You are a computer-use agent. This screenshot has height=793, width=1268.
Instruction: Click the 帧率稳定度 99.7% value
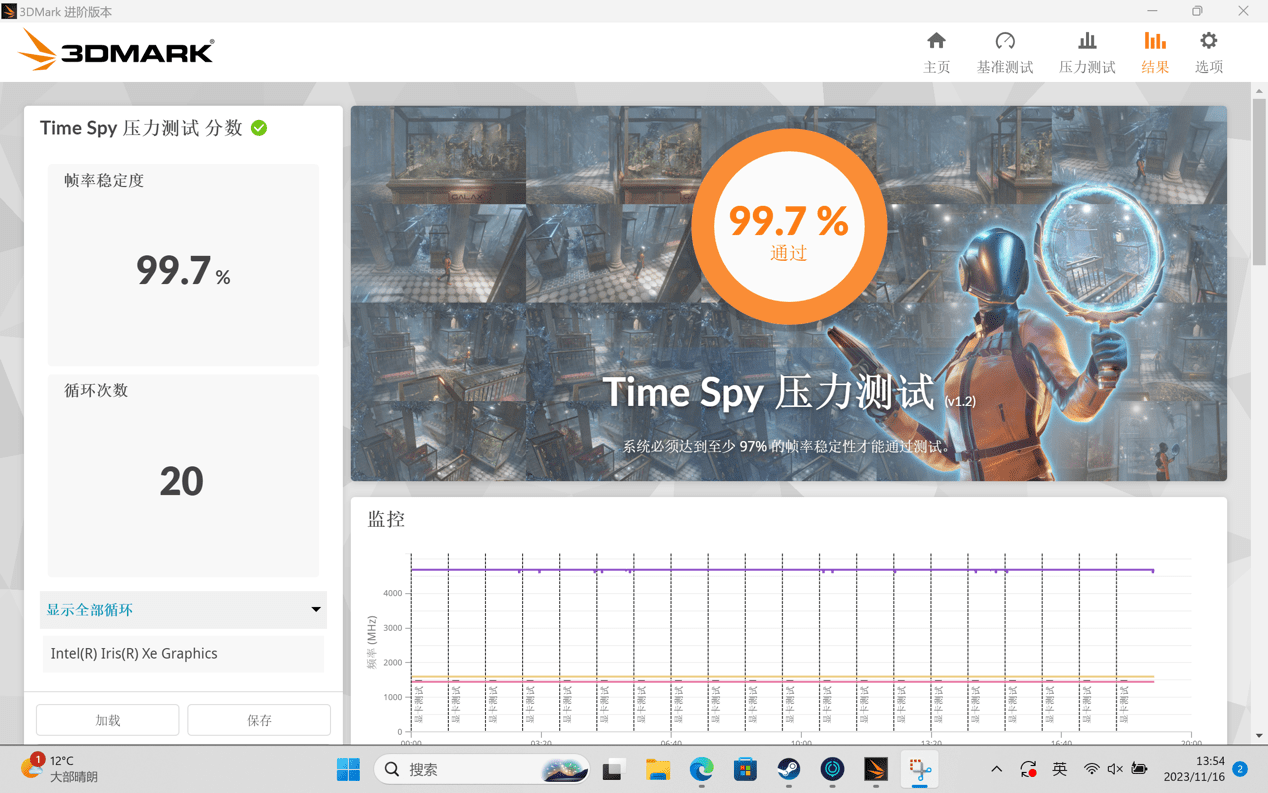click(183, 271)
